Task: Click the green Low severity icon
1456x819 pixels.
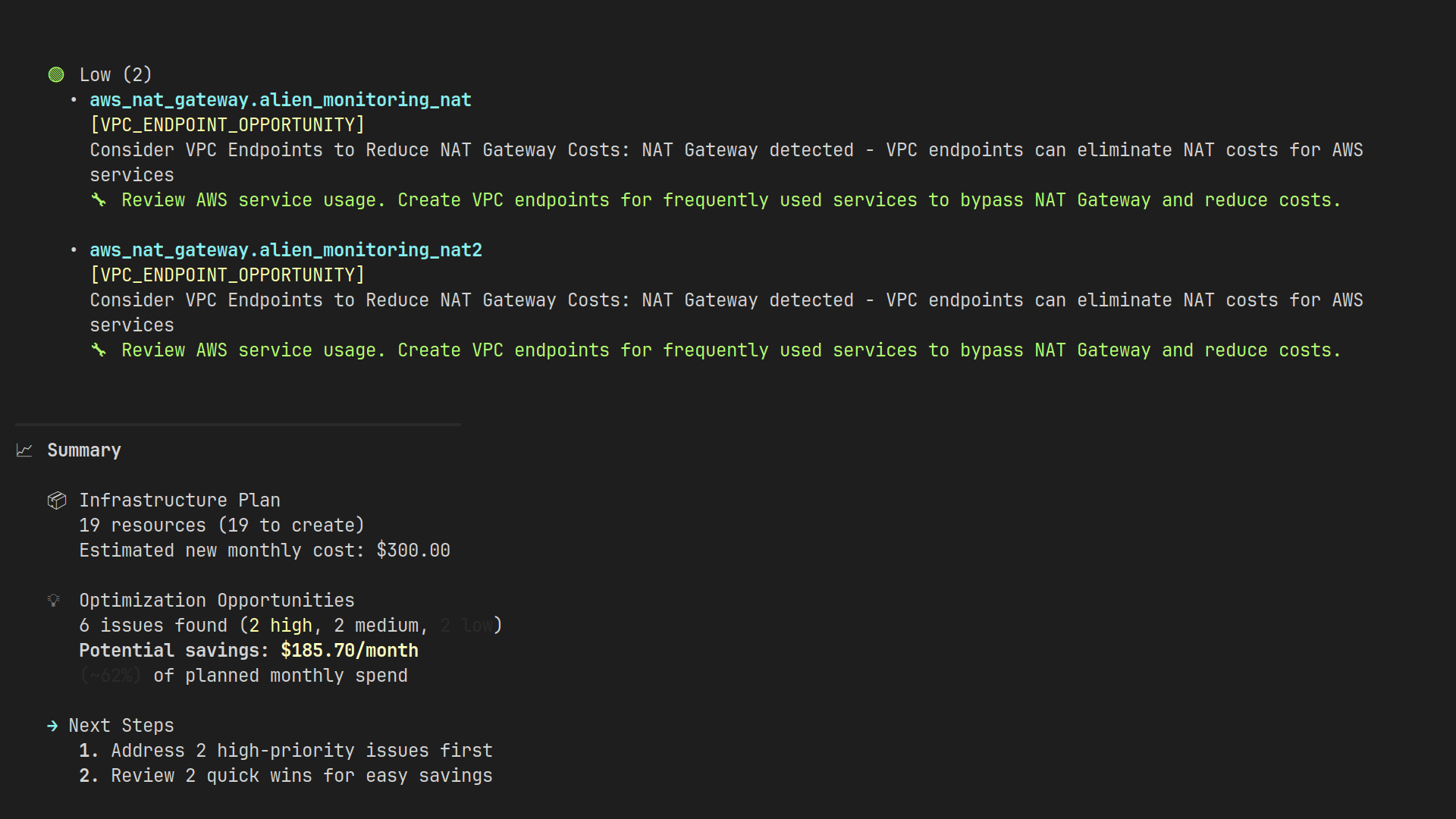Action: (57, 74)
